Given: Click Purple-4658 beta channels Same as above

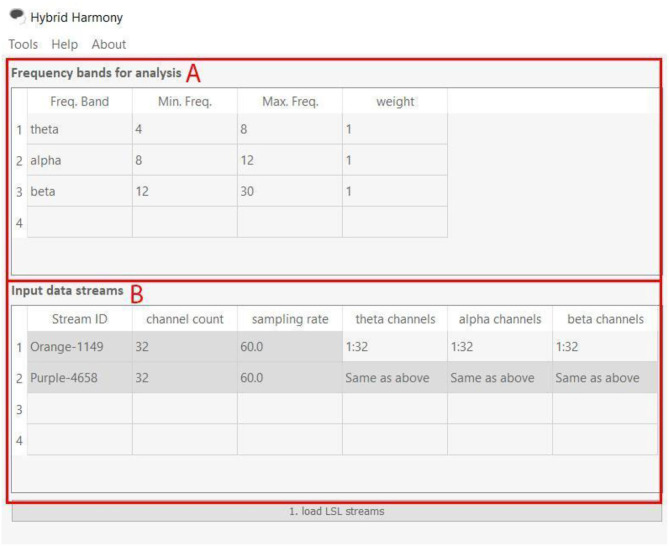Looking at the screenshot, I should click(605, 378).
